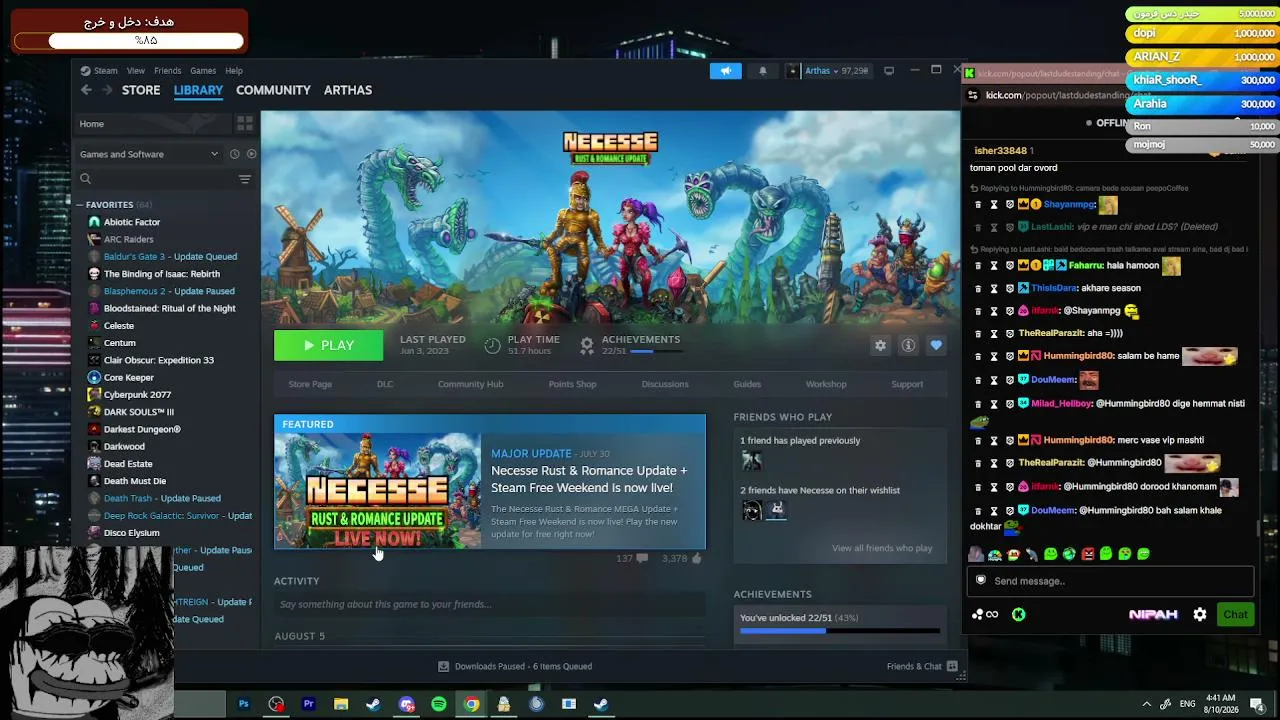Go to the COMMUNITY tab
The image size is (1280, 720).
click(x=273, y=90)
